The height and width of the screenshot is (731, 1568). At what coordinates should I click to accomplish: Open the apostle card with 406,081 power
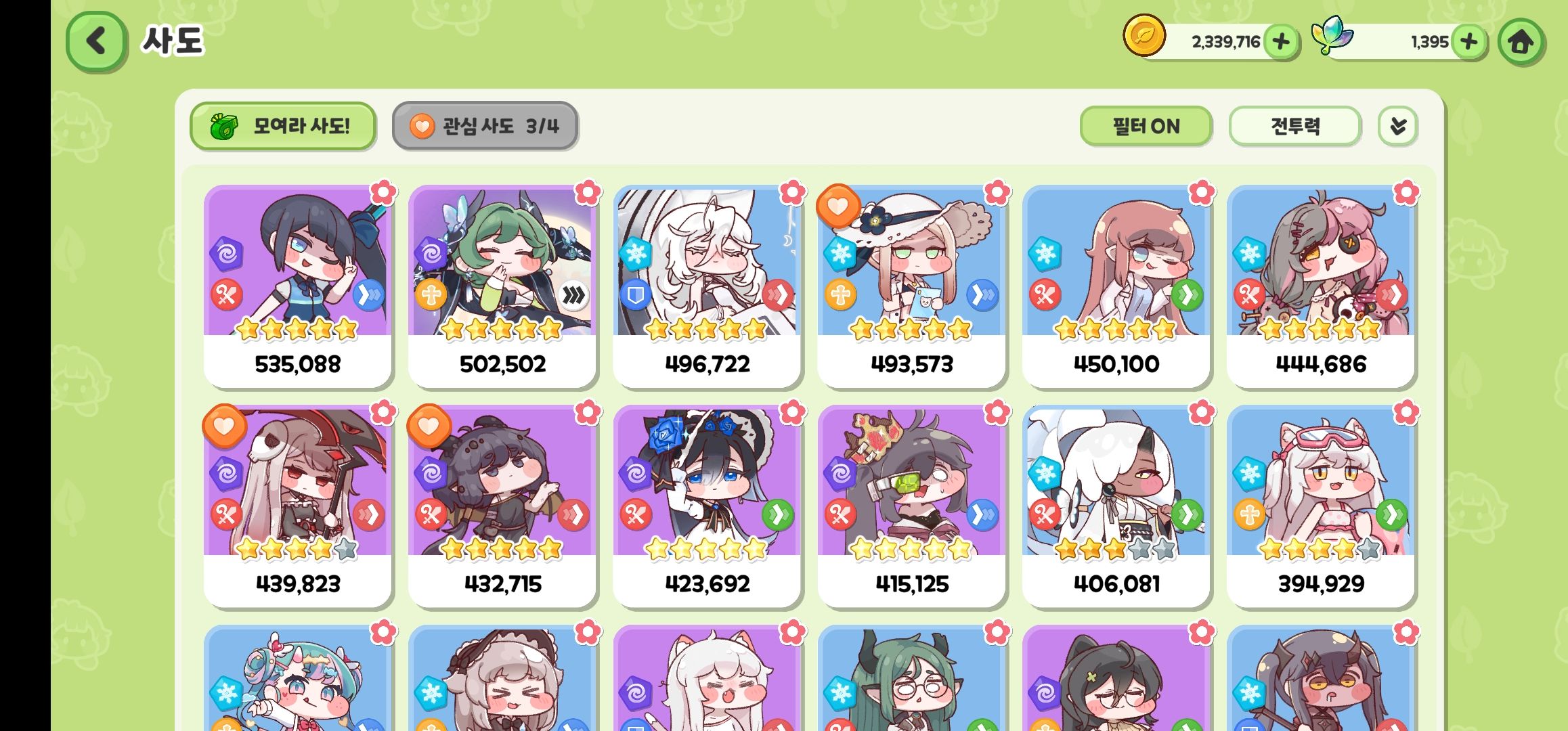(x=1116, y=506)
